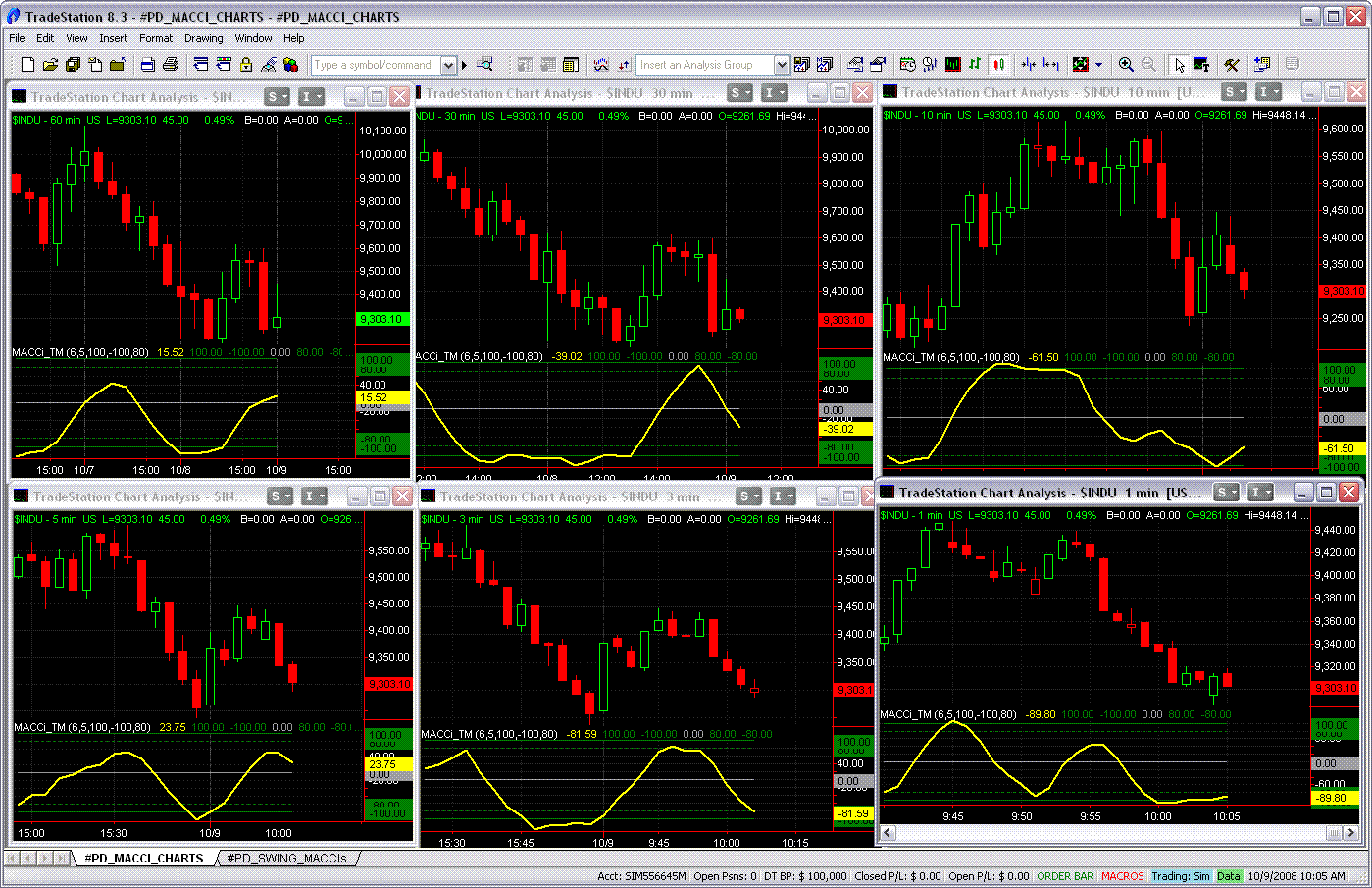Screen dimensions: 1372x888
Task: Click the New document toolbar icon
Action: 27,65
